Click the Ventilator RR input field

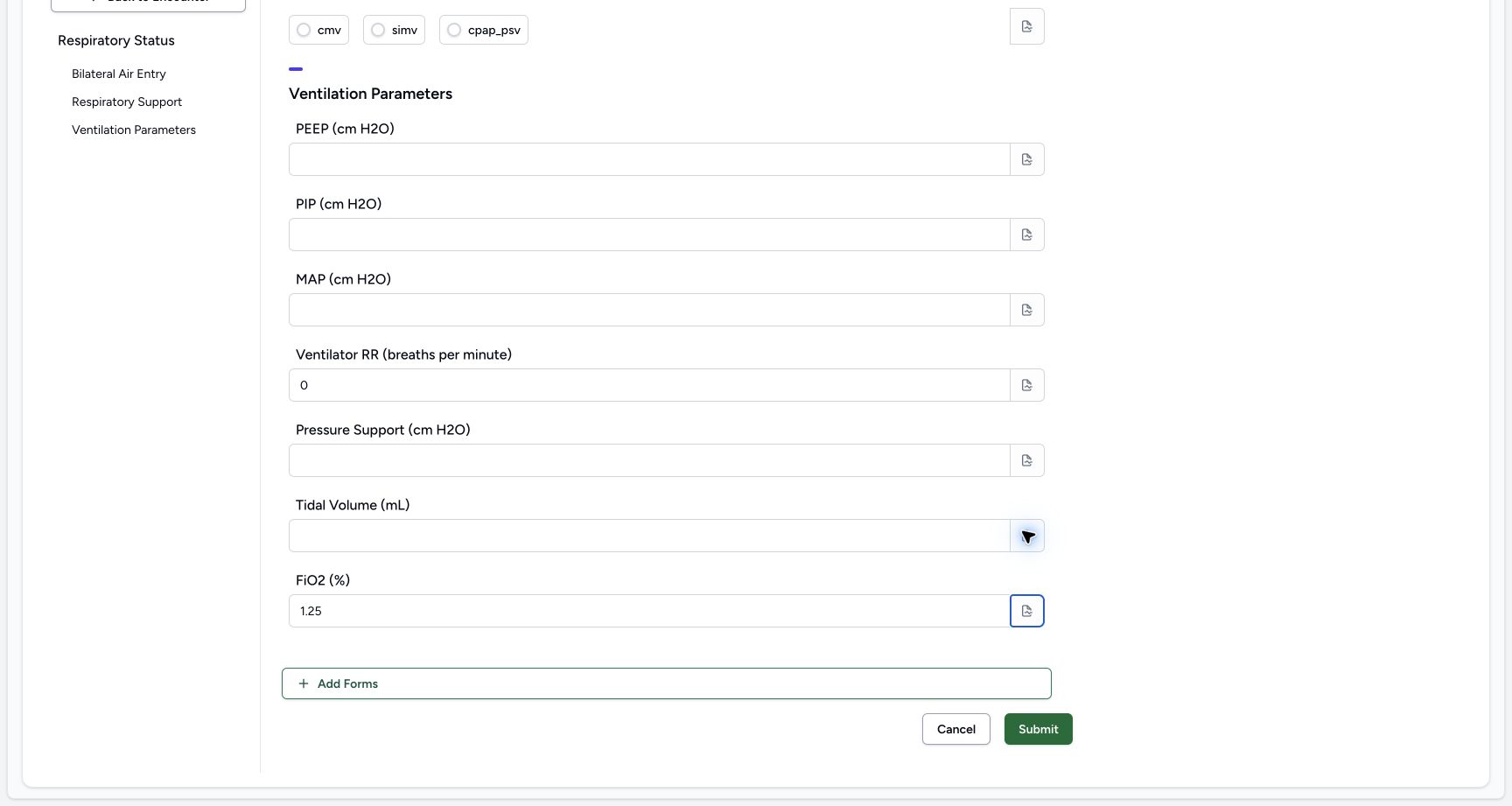[649, 385]
